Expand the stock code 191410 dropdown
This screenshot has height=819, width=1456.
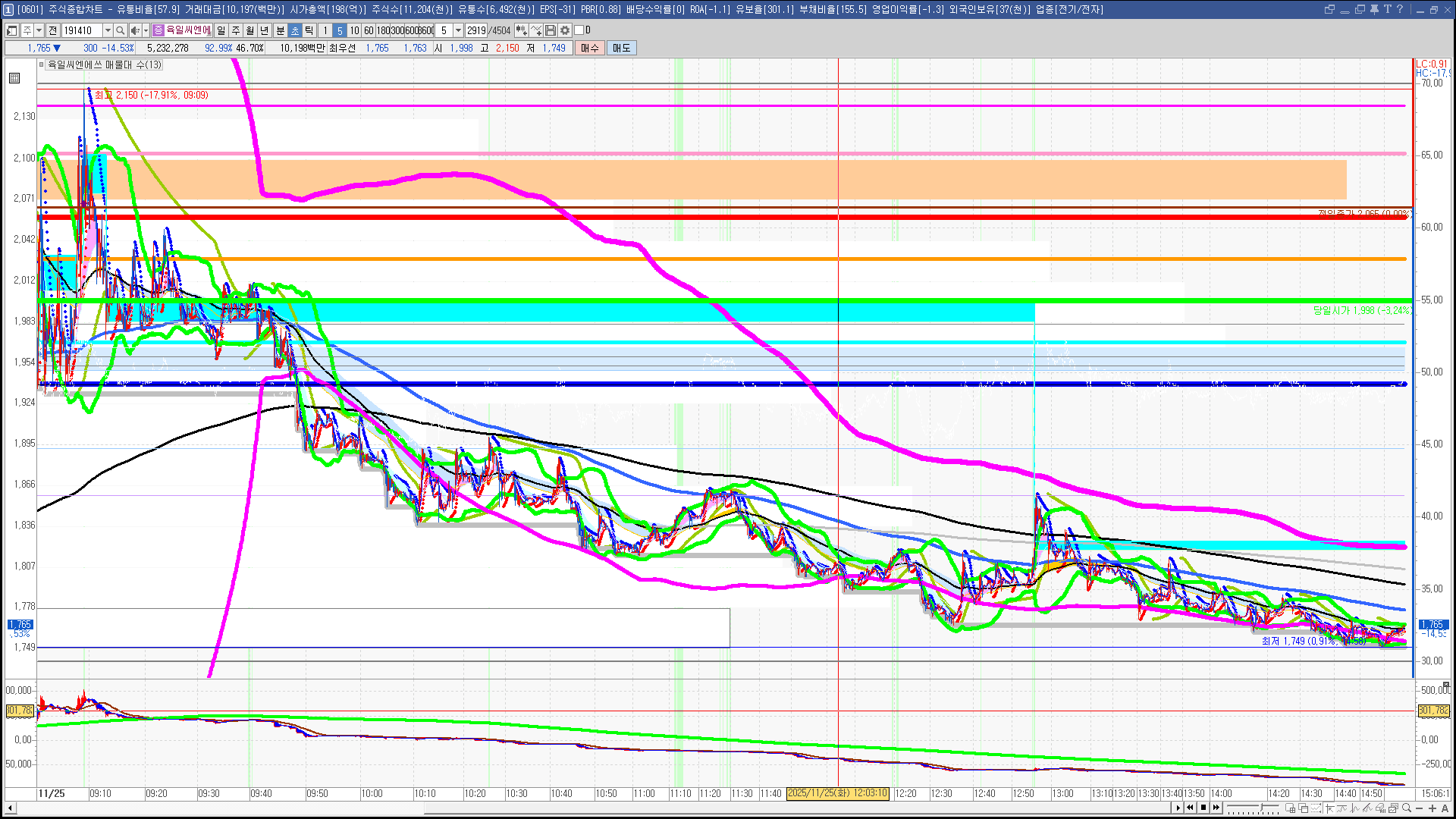(x=108, y=30)
